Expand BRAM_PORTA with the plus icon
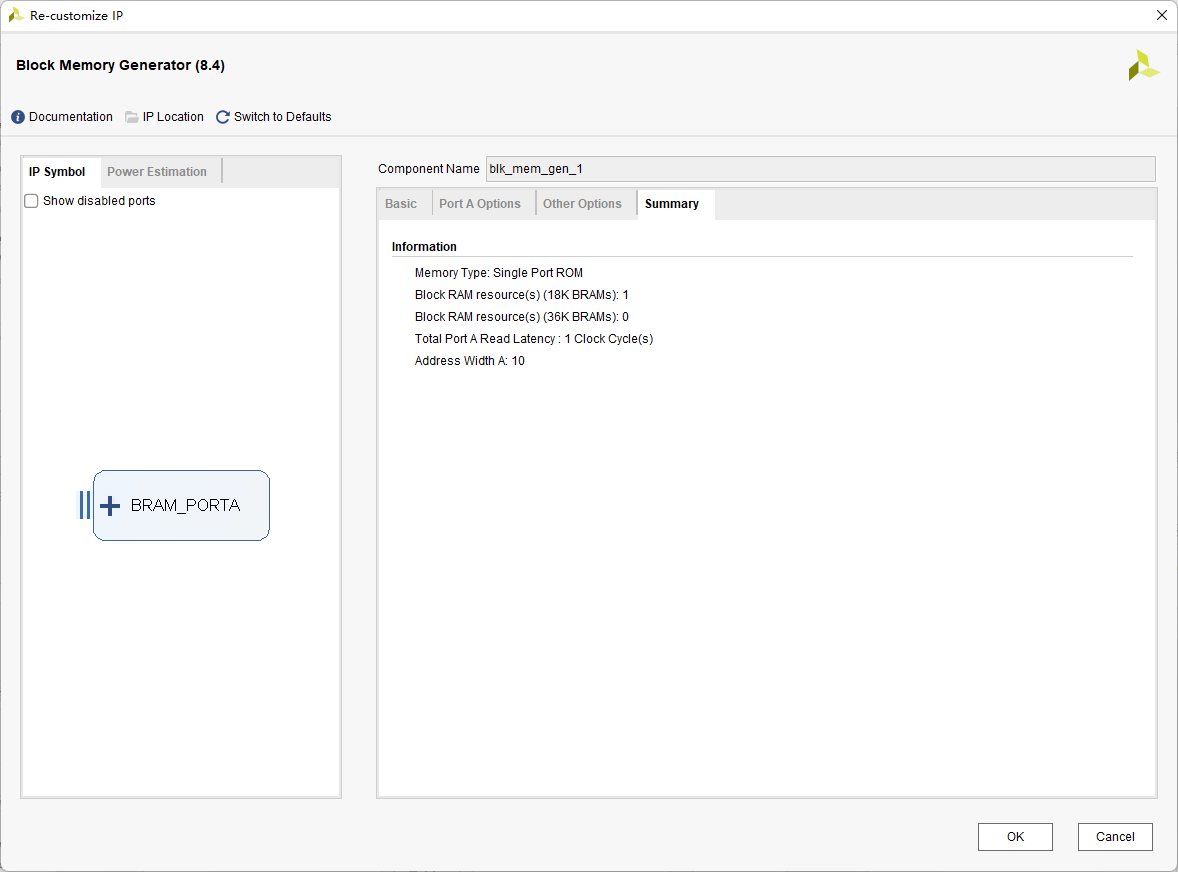Screen dimensions: 1178x872 click(x=110, y=505)
